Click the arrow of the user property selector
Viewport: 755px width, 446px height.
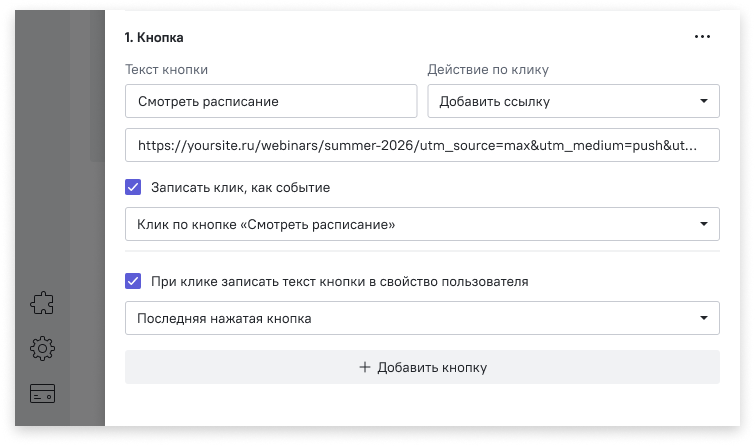coord(704,318)
